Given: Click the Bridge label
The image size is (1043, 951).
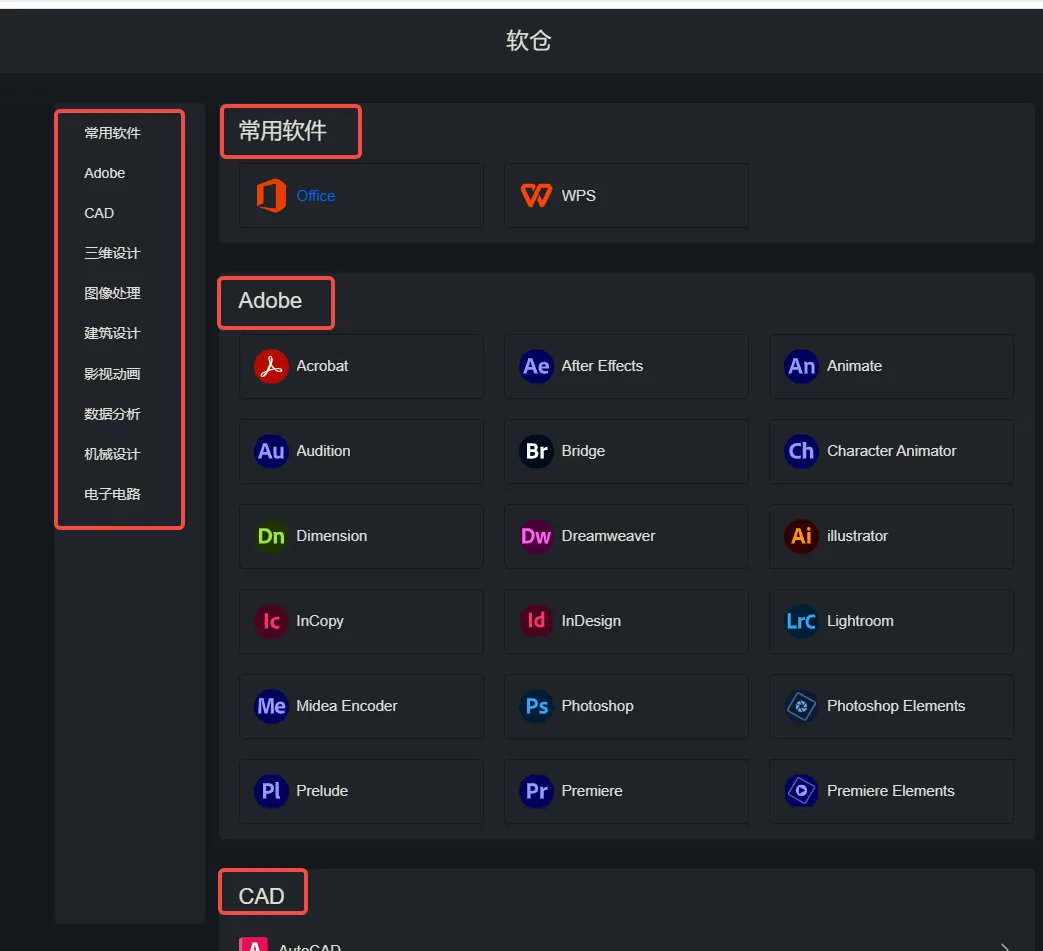Looking at the screenshot, I should click(583, 451).
